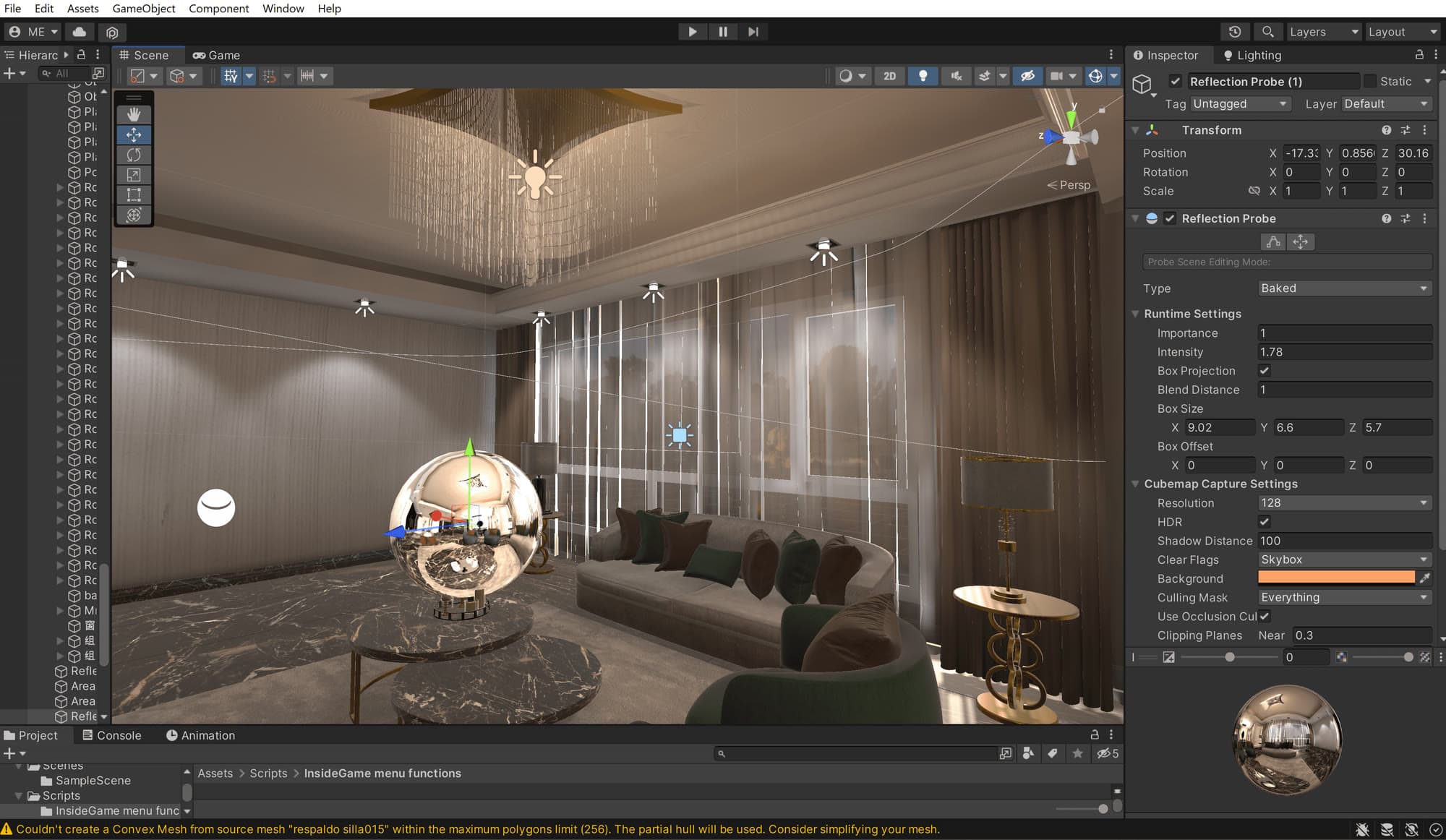Open the Layers dropdown in top toolbar
Screen dimensions: 1446x840
coord(1324,32)
